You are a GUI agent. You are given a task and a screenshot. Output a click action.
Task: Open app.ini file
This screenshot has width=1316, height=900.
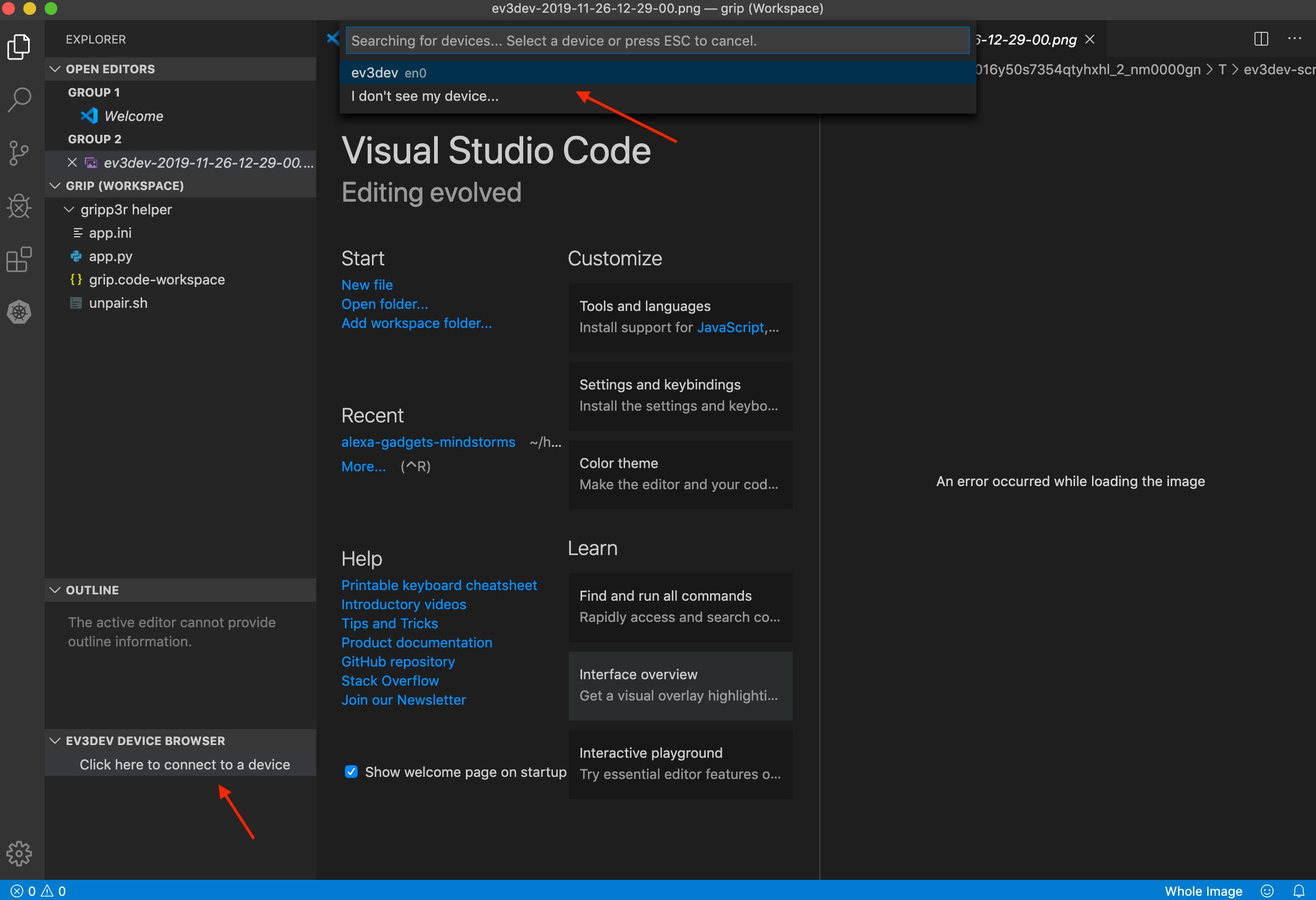coord(110,233)
